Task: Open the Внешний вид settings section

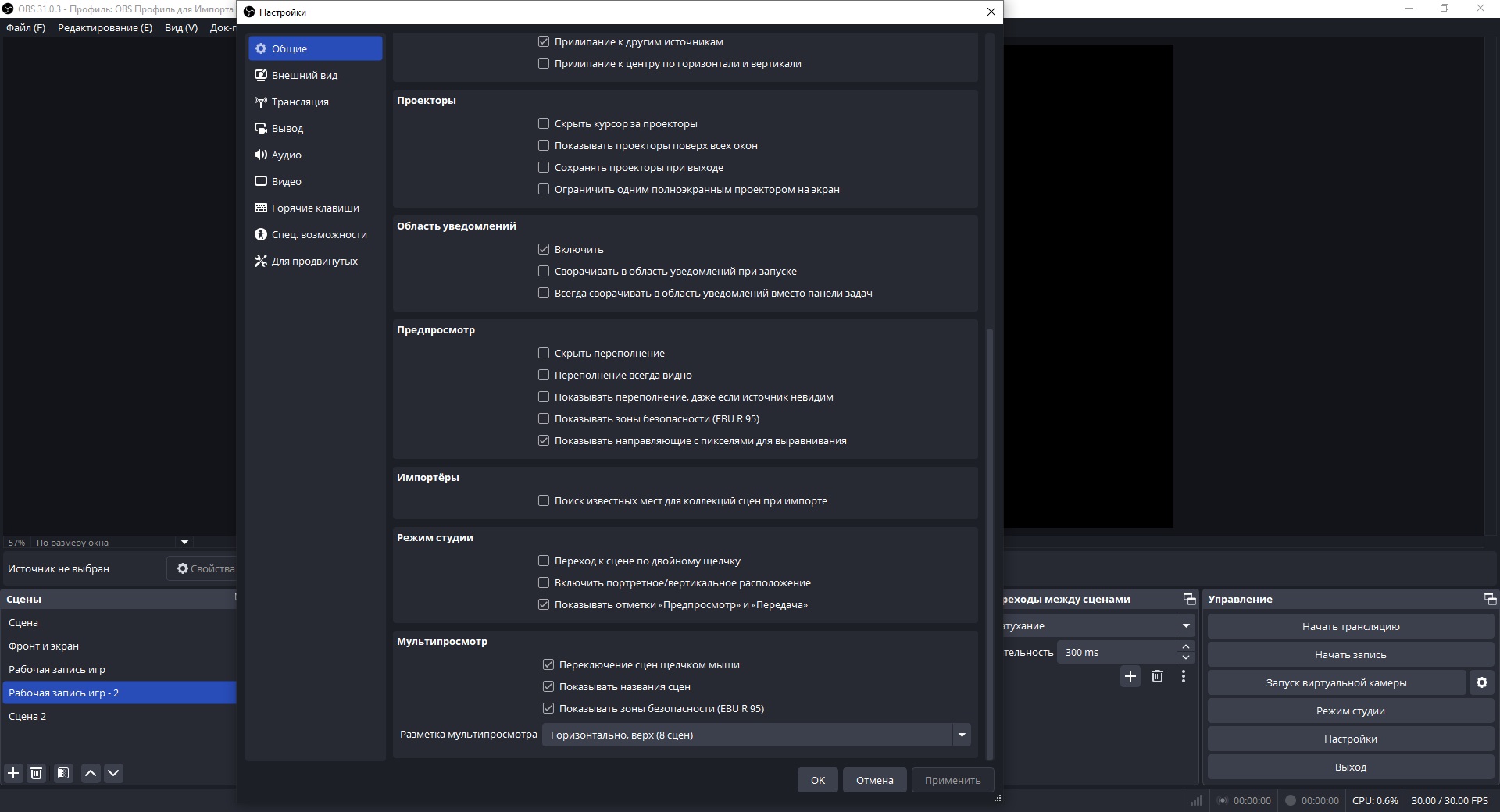Action: point(315,75)
